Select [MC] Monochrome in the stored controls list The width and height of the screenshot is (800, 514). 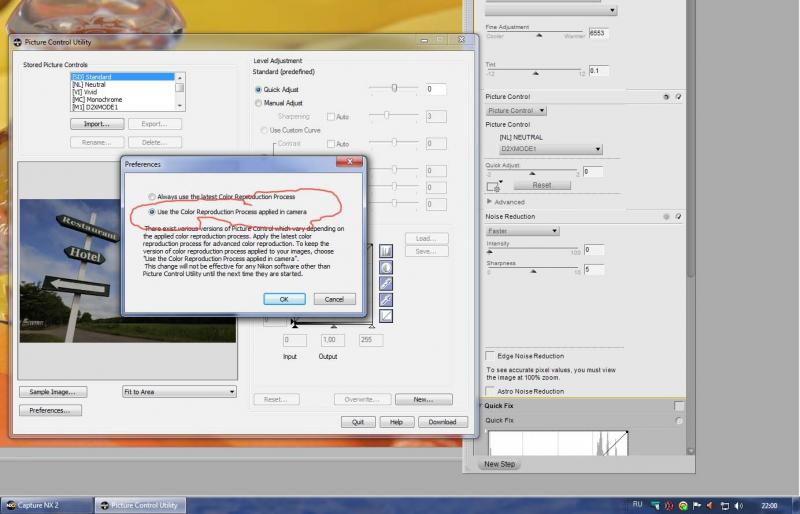coord(122,100)
